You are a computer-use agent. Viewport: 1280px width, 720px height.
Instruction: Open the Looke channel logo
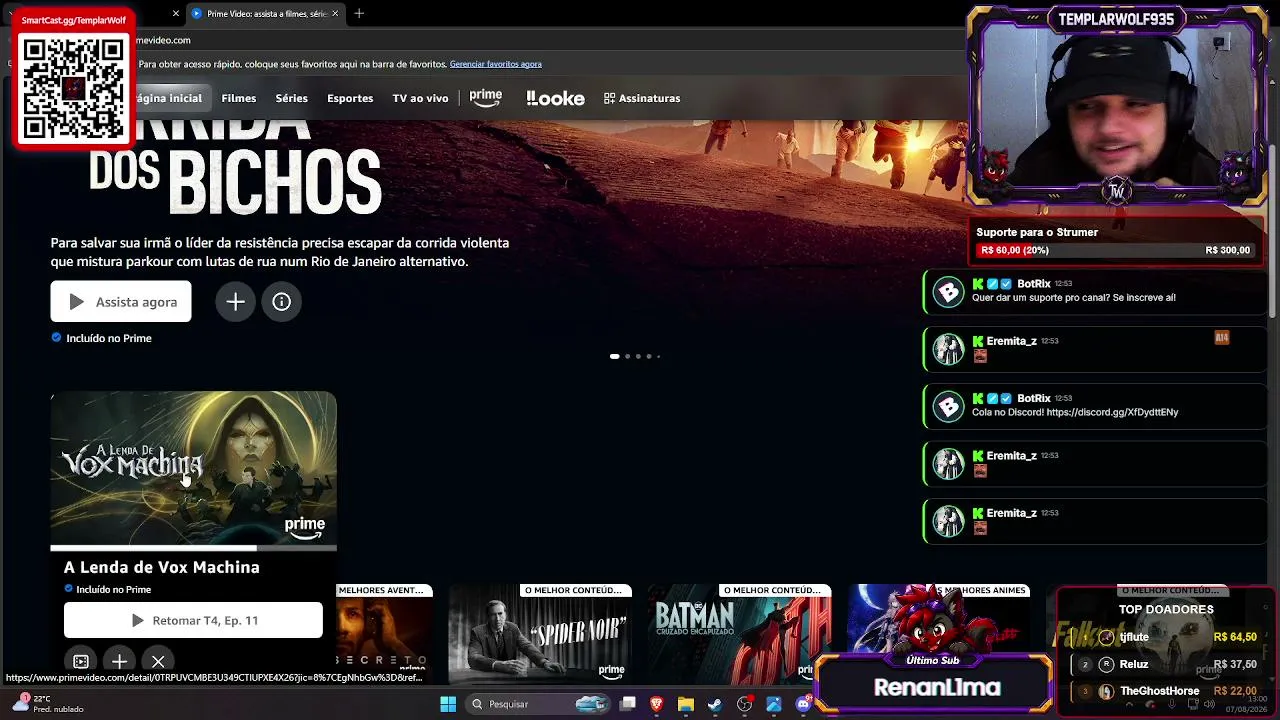click(x=555, y=98)
